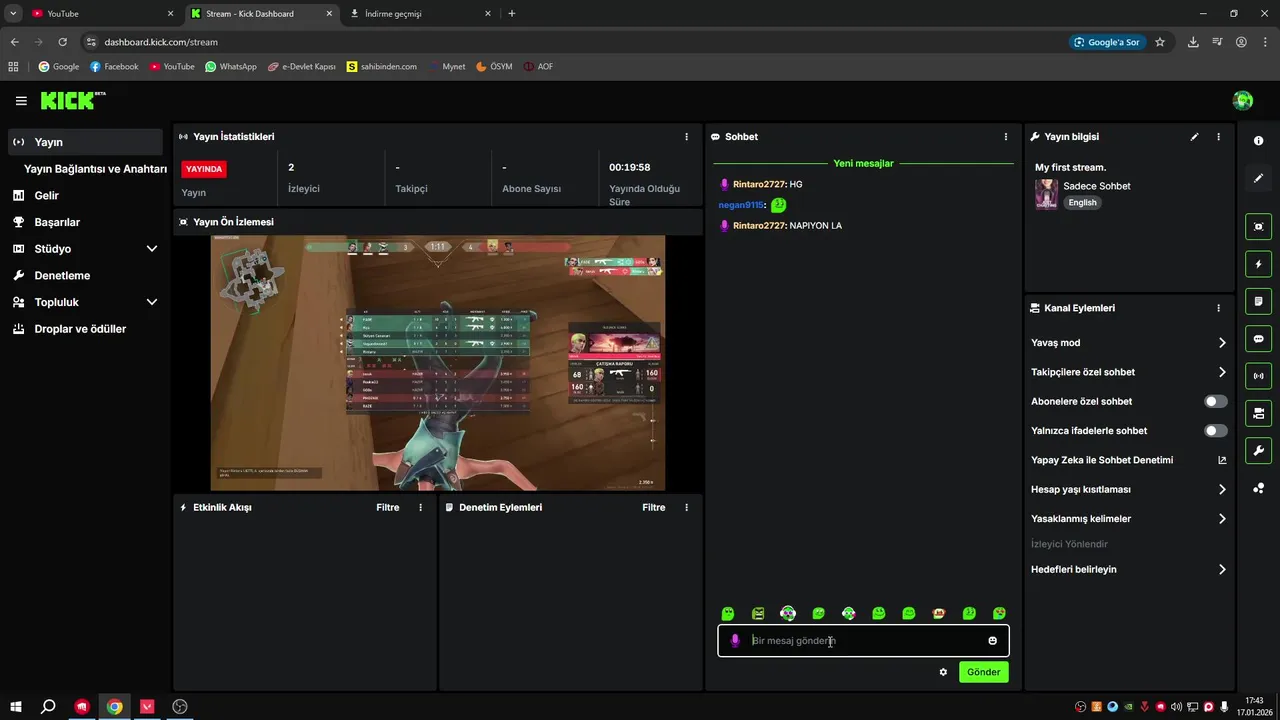The image size is (1280, 720).
Task: Click the KICK logo
Action: [x=72, y=100]
